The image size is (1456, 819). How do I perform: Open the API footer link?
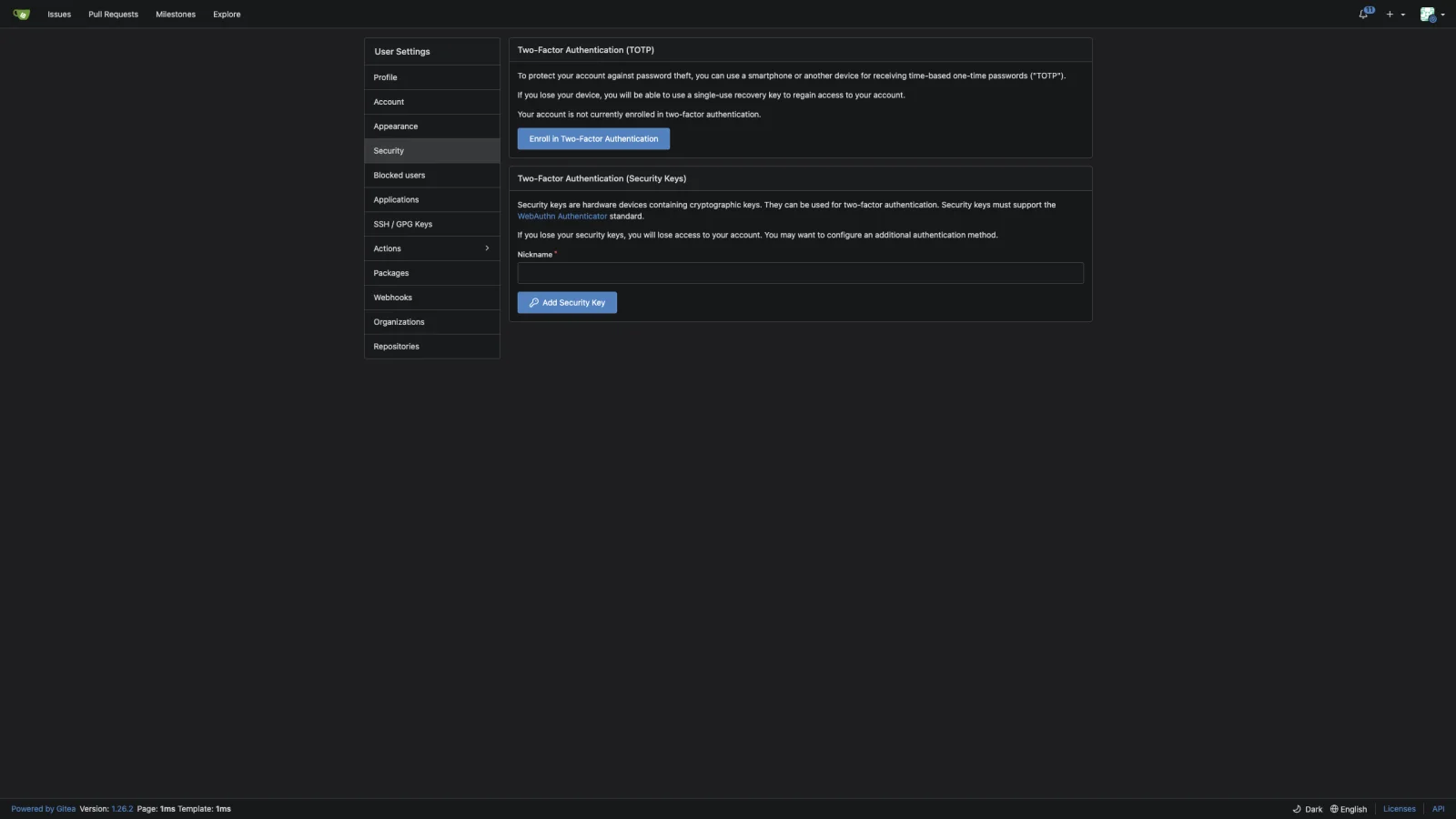tap(1438, 809)
